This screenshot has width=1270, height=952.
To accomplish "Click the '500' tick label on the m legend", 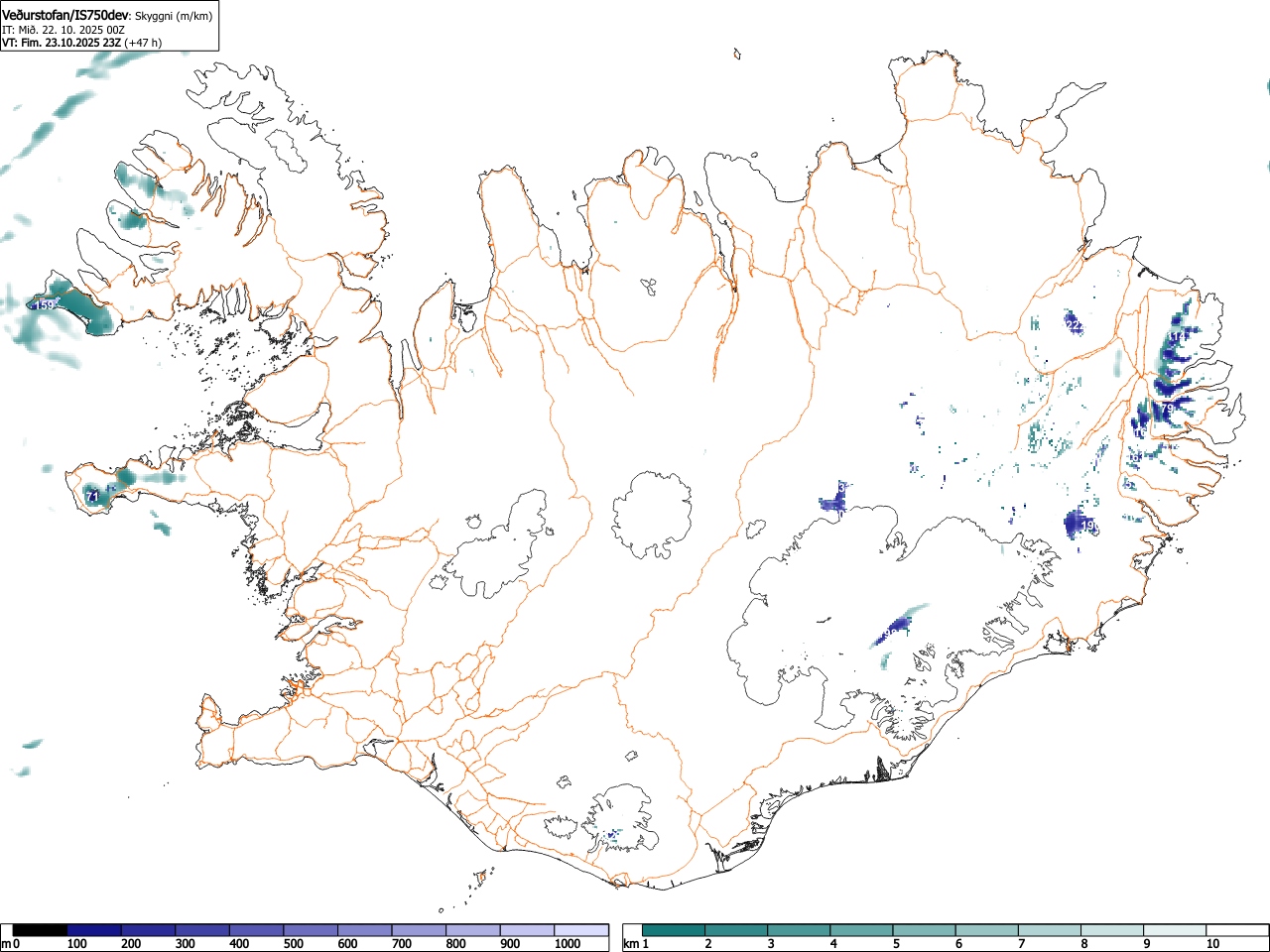I will click(x=293, y=944).
